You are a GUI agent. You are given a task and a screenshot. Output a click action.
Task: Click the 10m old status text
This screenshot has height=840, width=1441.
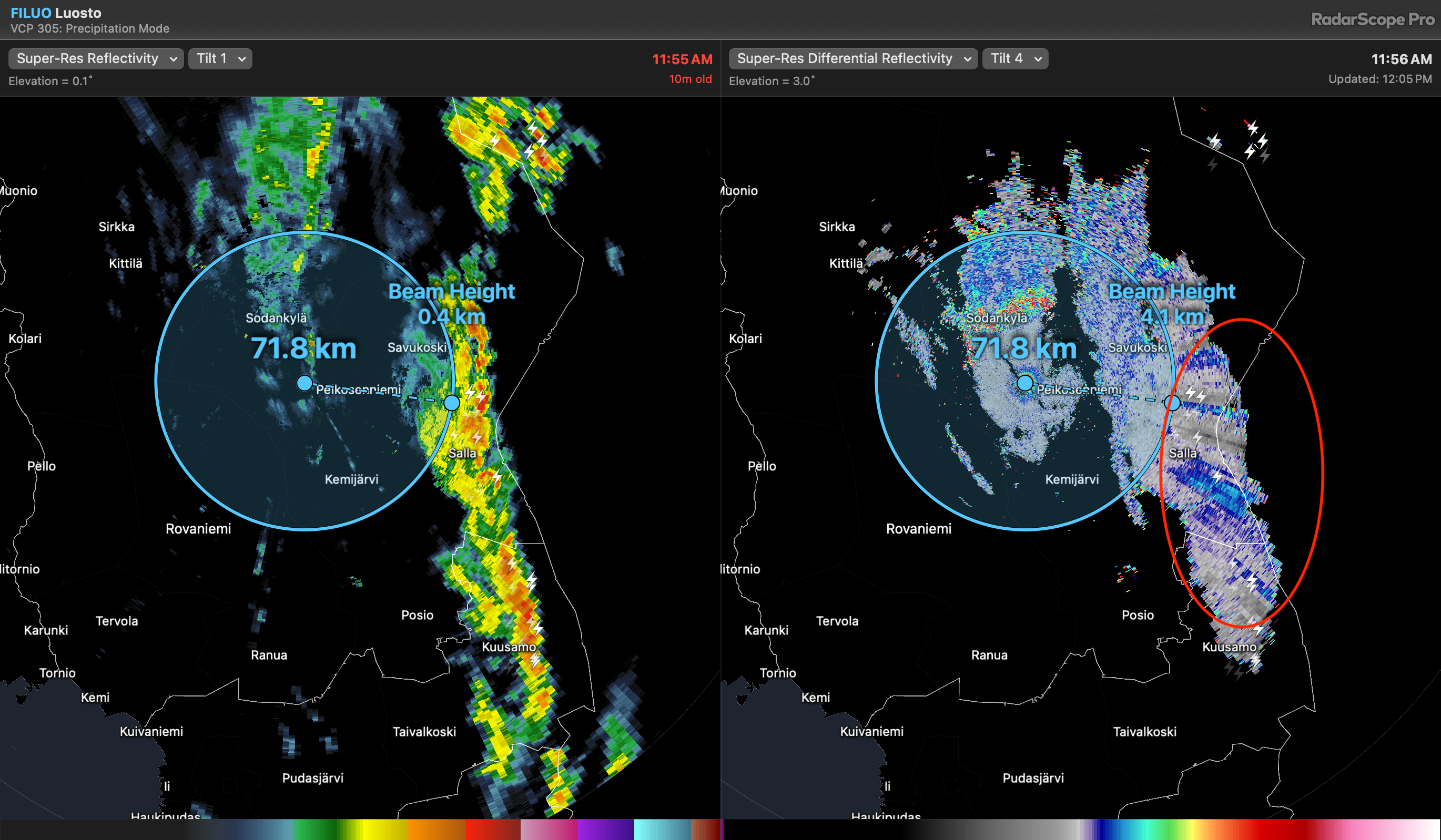click(x=690, y=79)
